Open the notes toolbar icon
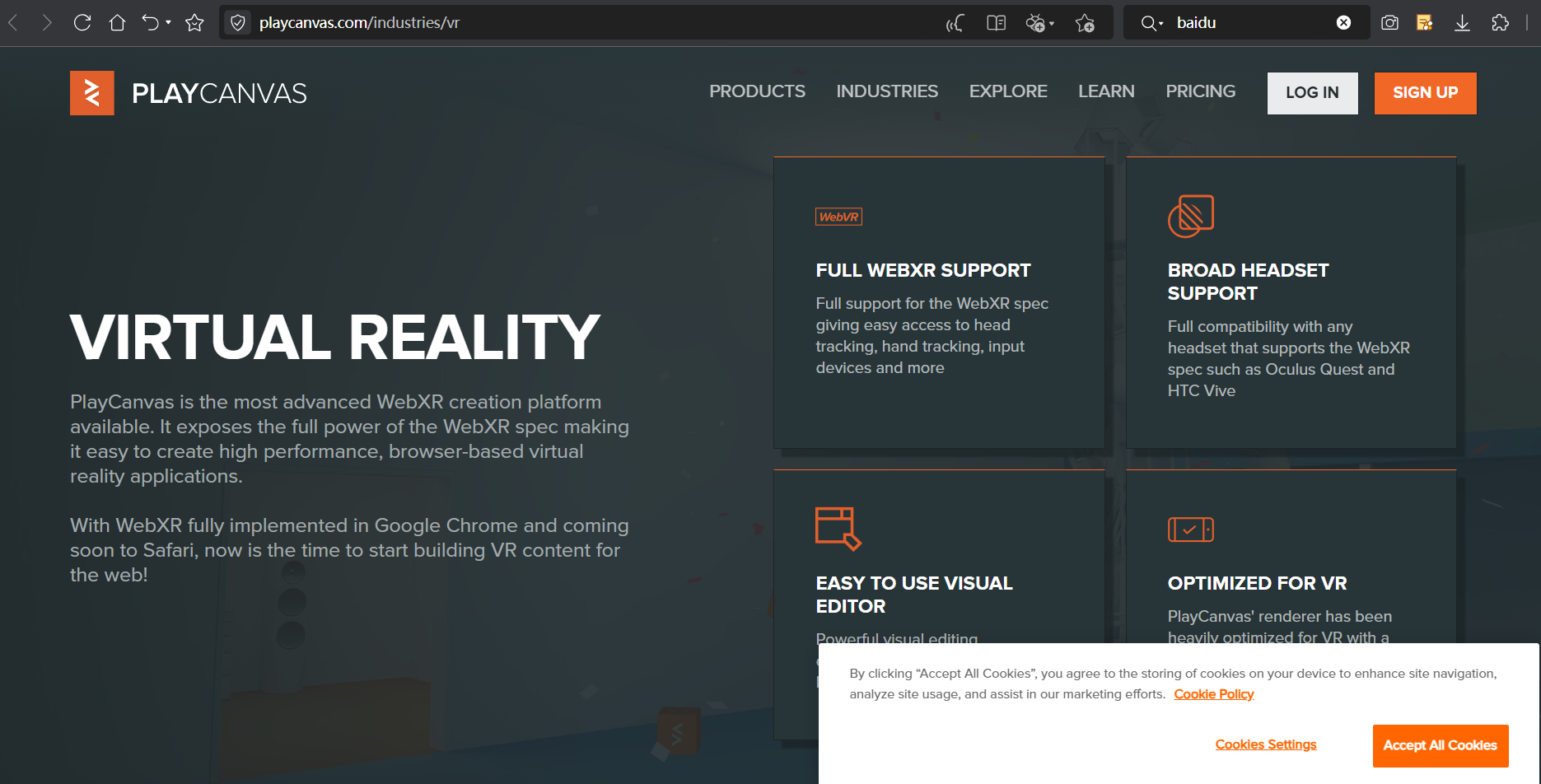The image size is (1541, 784). pos(1425,23)
